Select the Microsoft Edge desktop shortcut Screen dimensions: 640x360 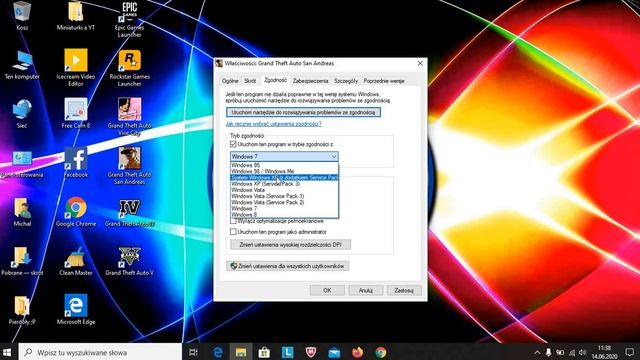tap(76, 309)
